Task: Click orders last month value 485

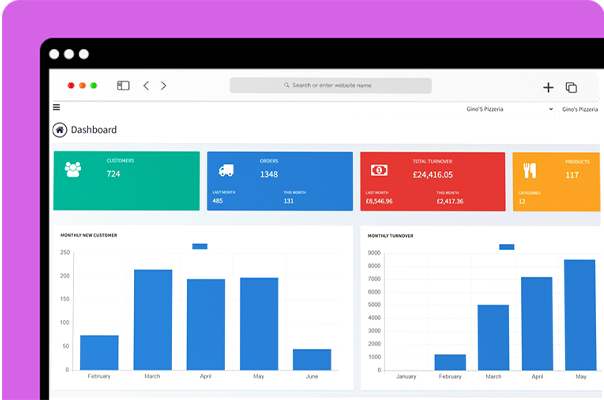Action: pos(218,201)
